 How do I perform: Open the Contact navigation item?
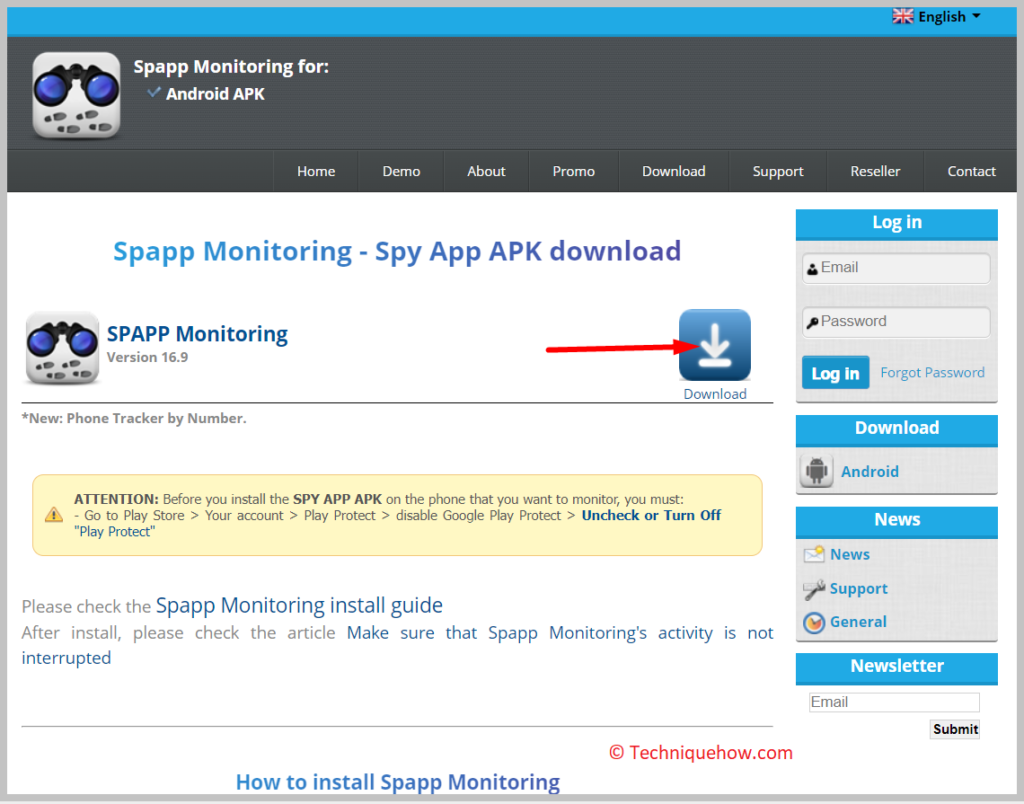tap(971, 171)
